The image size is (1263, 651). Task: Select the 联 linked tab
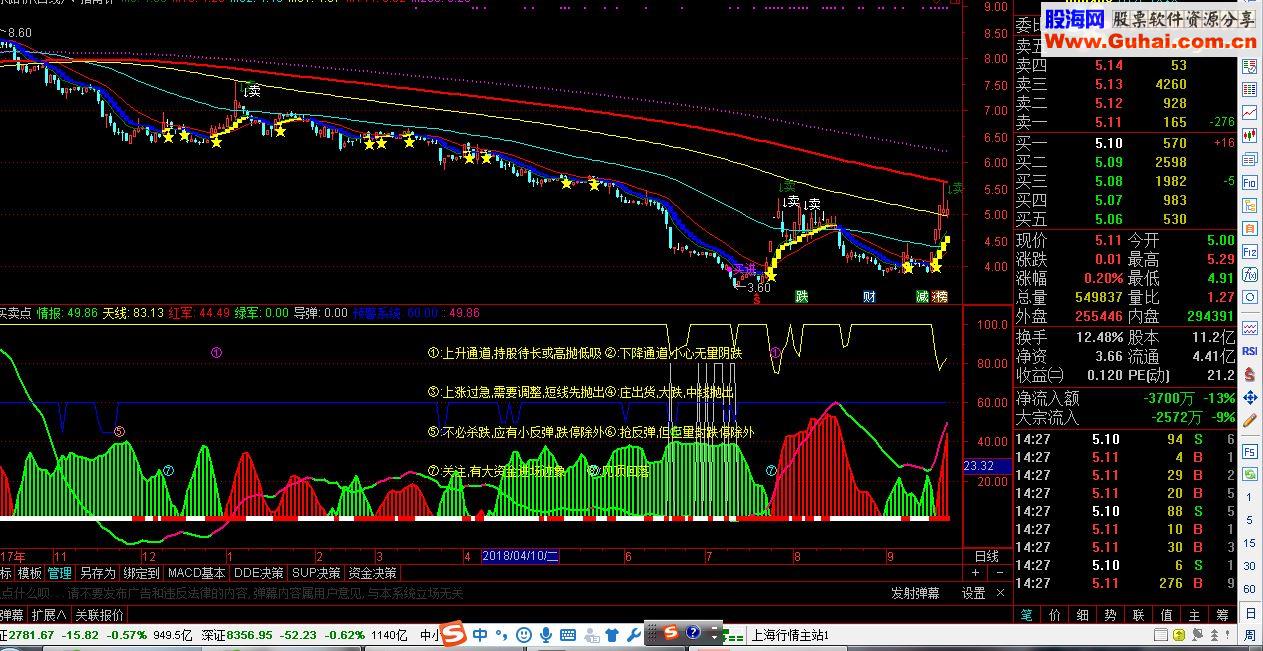pos(1138,615)
